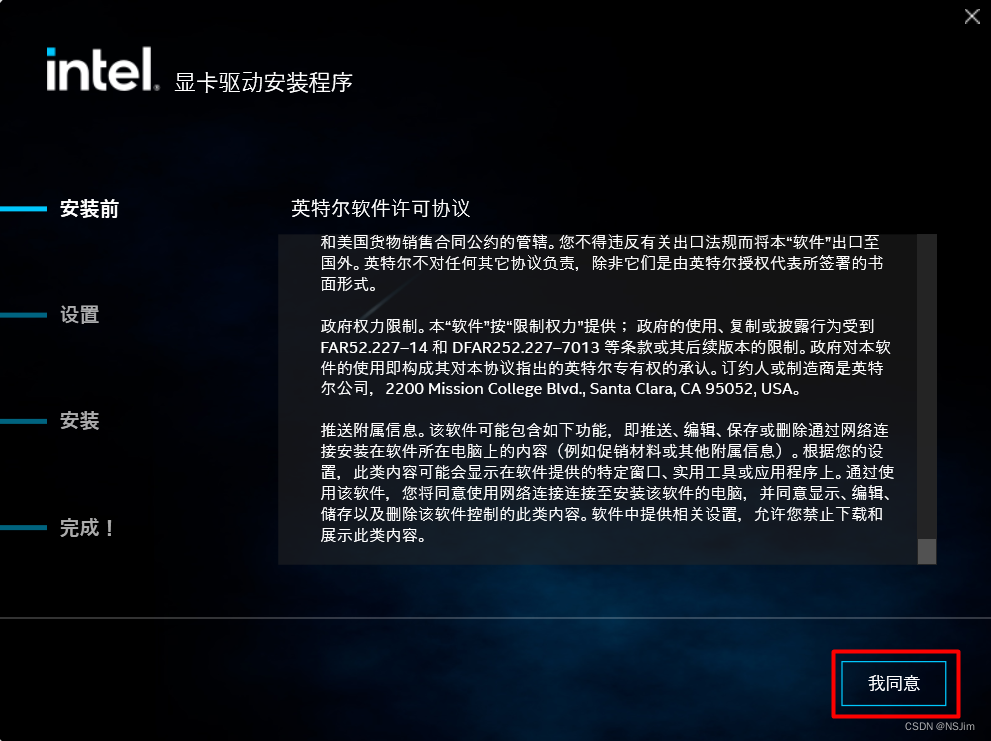Click the paragraph starting with 推送附属信息
The height and width of the screenshot is (741, 991).
pyautogui.click(x=607, y=482)
